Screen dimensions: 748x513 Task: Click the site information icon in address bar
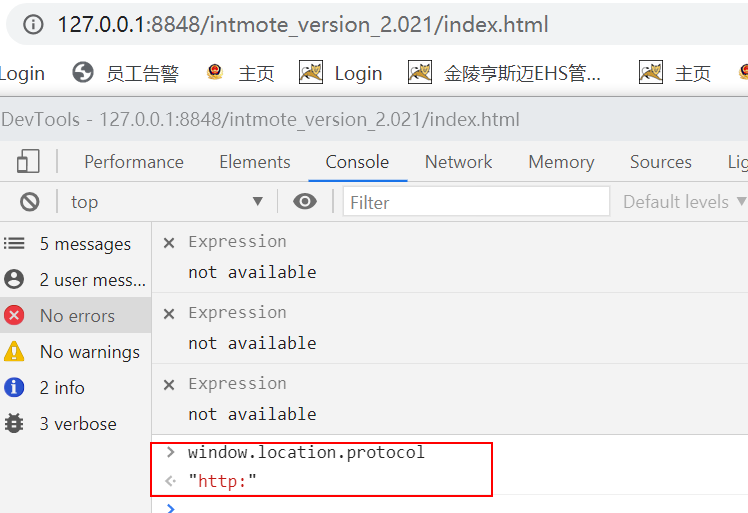pos(33,24)
